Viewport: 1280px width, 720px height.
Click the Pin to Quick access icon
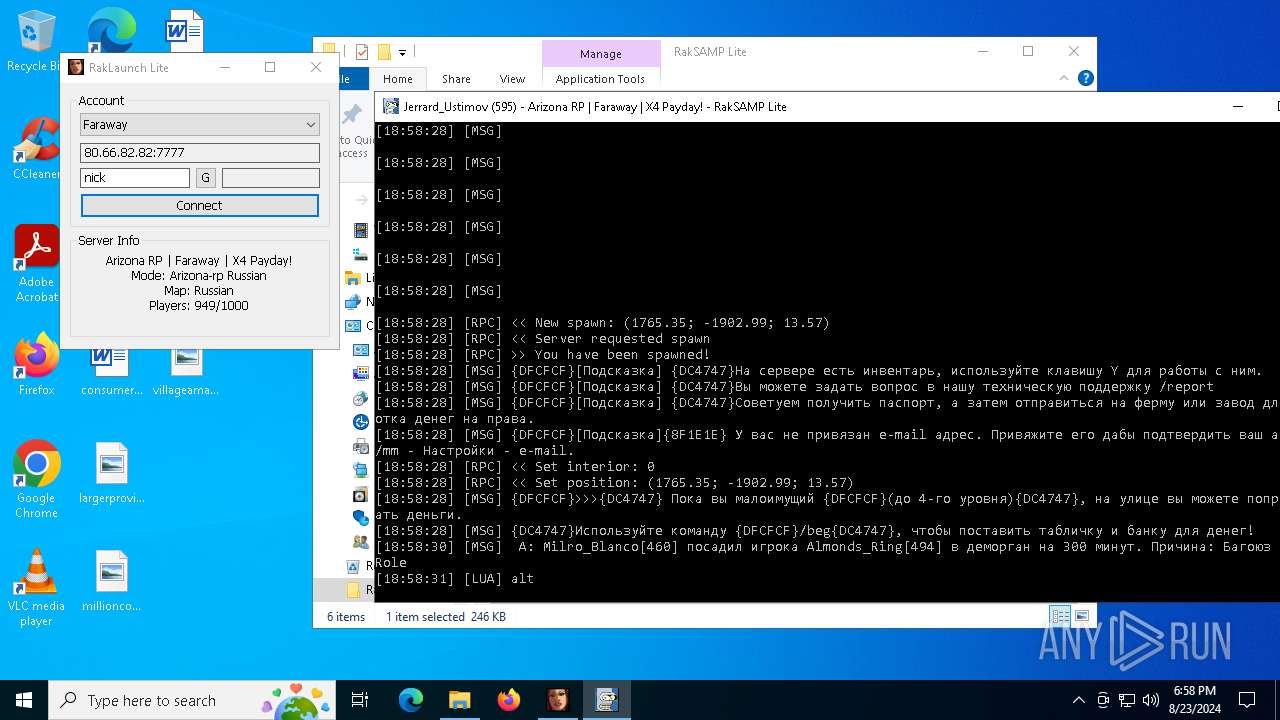[x=352, y=115]
